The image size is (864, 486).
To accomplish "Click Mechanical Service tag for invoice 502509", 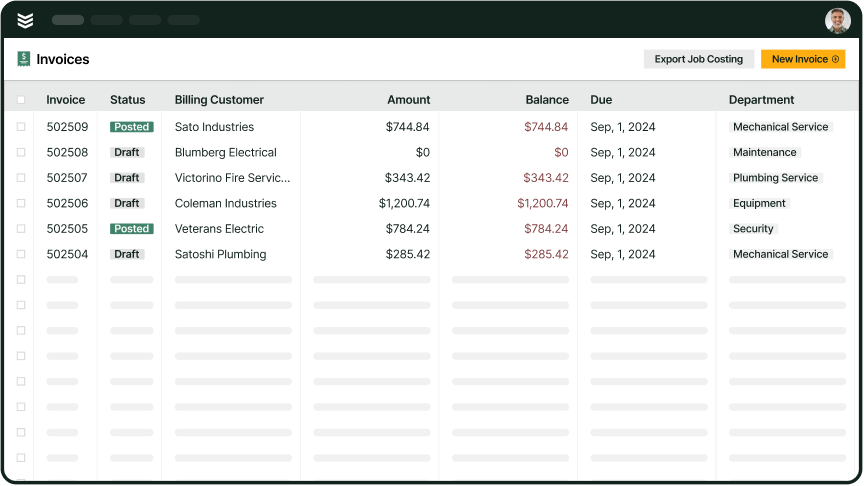I will [x=780, y=127].
